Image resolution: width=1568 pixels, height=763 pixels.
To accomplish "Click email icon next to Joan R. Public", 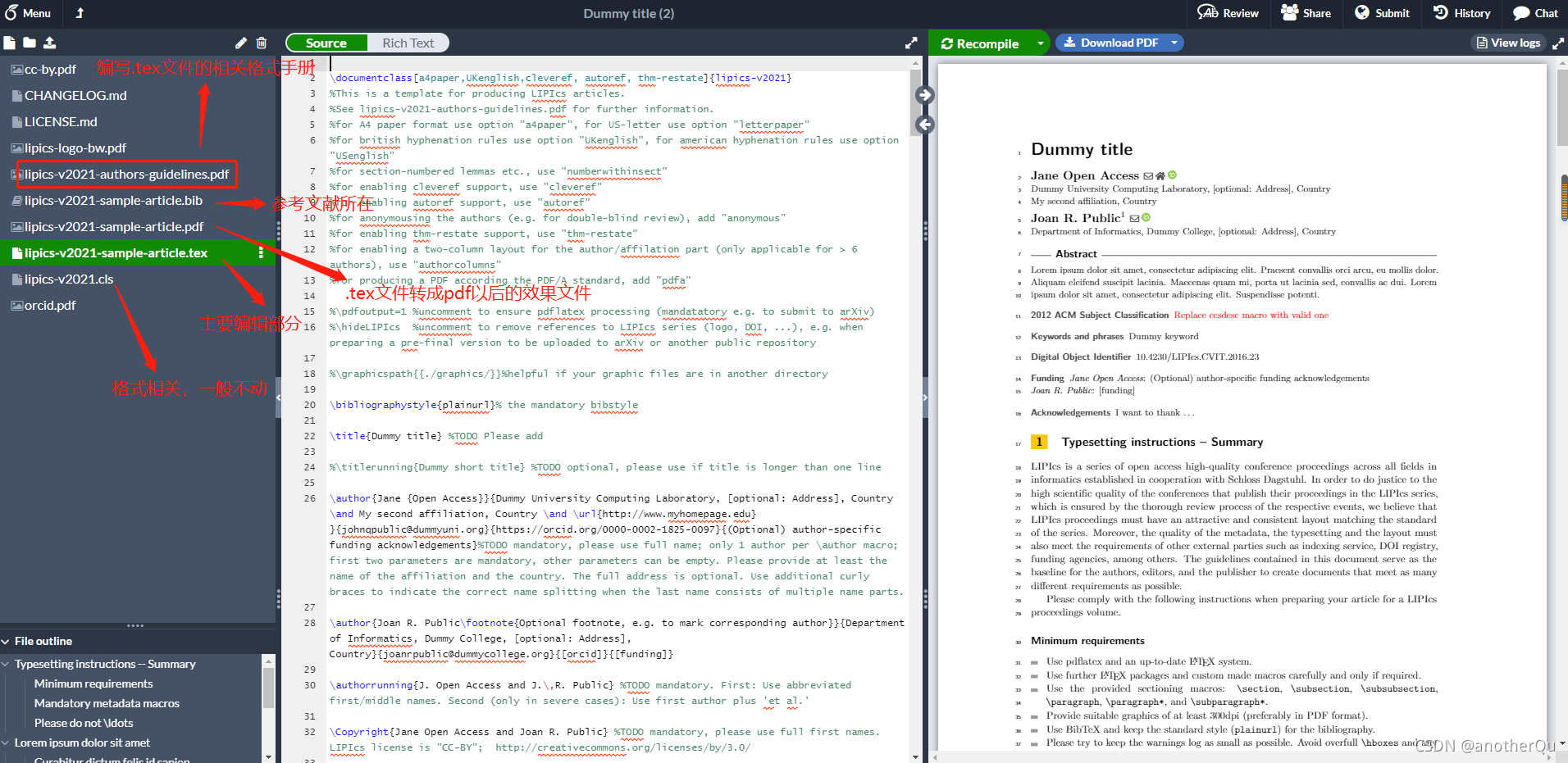I will [1135, 219].
